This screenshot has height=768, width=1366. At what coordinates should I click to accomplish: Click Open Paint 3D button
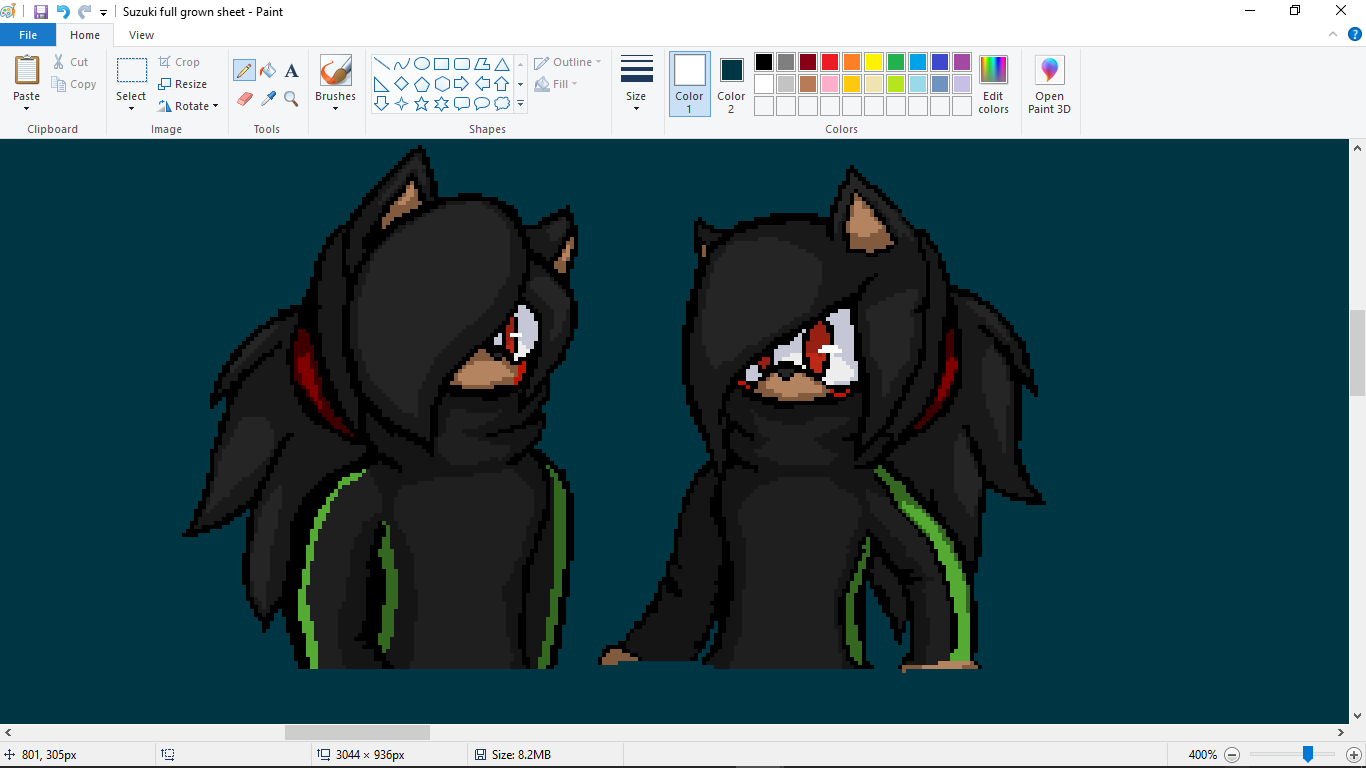1049,84
